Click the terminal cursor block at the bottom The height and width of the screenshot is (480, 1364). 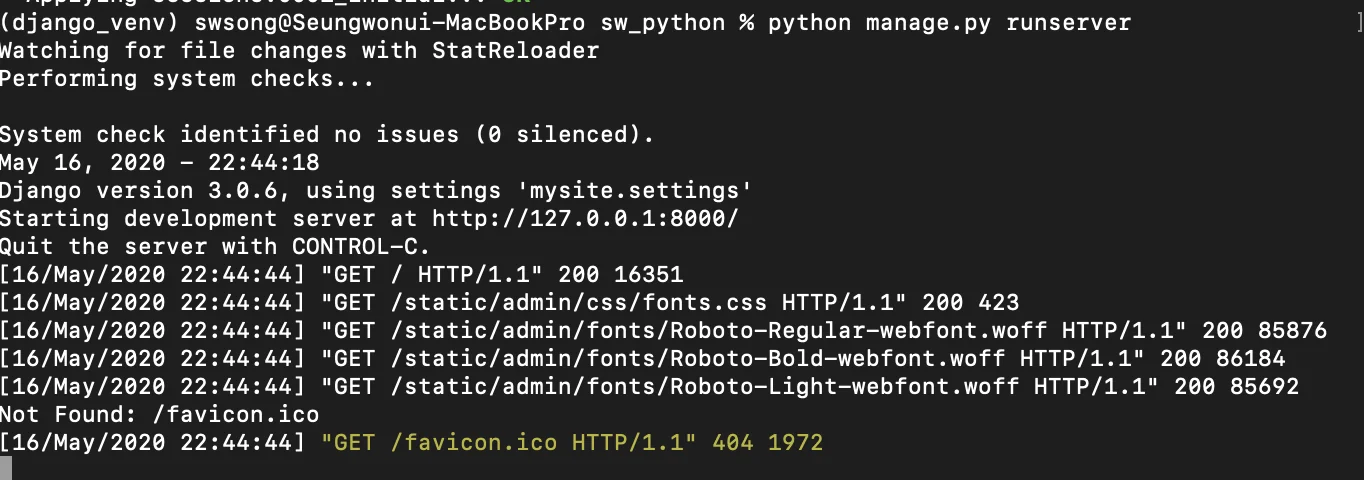(x=6, y=468)
